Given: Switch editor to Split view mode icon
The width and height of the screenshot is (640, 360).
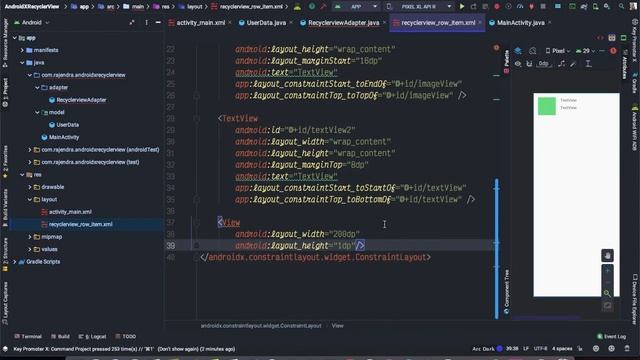Looking at the screenshot, I should pos(611,38).
